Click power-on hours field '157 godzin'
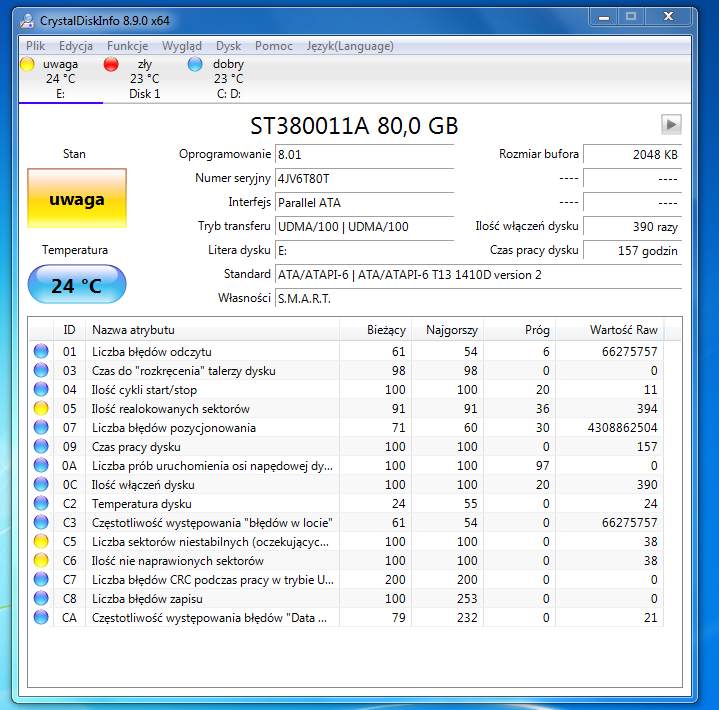The height and width of the screenshot is (710, 719). click(632, 250)
